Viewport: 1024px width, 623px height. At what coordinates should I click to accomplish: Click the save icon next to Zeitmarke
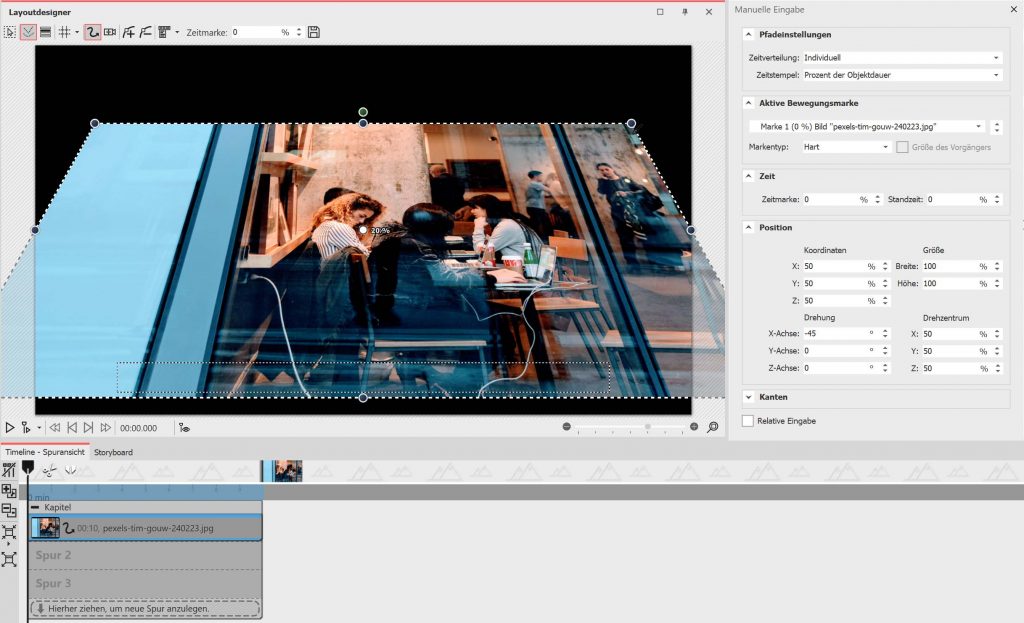(314, 32)
